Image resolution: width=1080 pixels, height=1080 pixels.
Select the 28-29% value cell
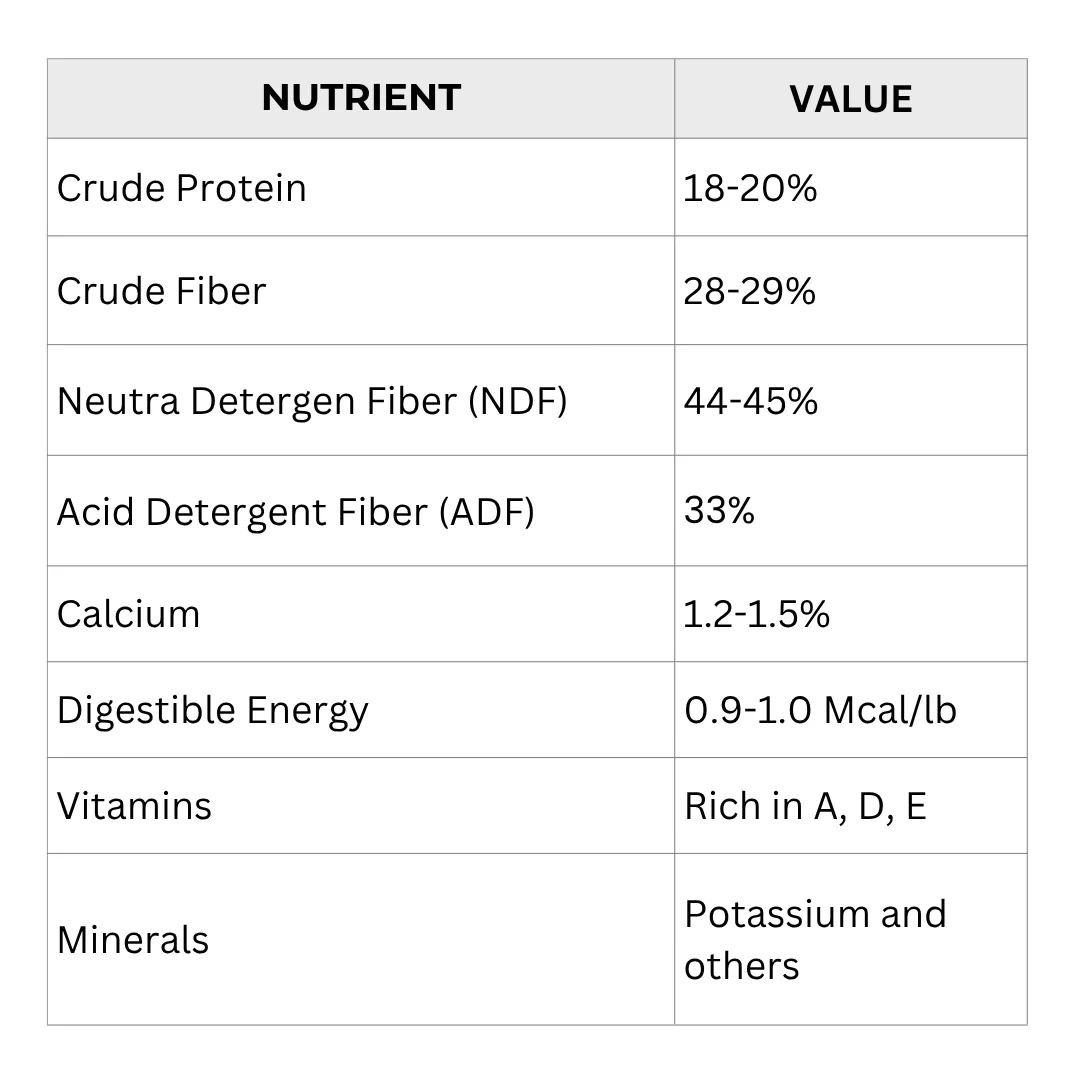tap(851, 291)
